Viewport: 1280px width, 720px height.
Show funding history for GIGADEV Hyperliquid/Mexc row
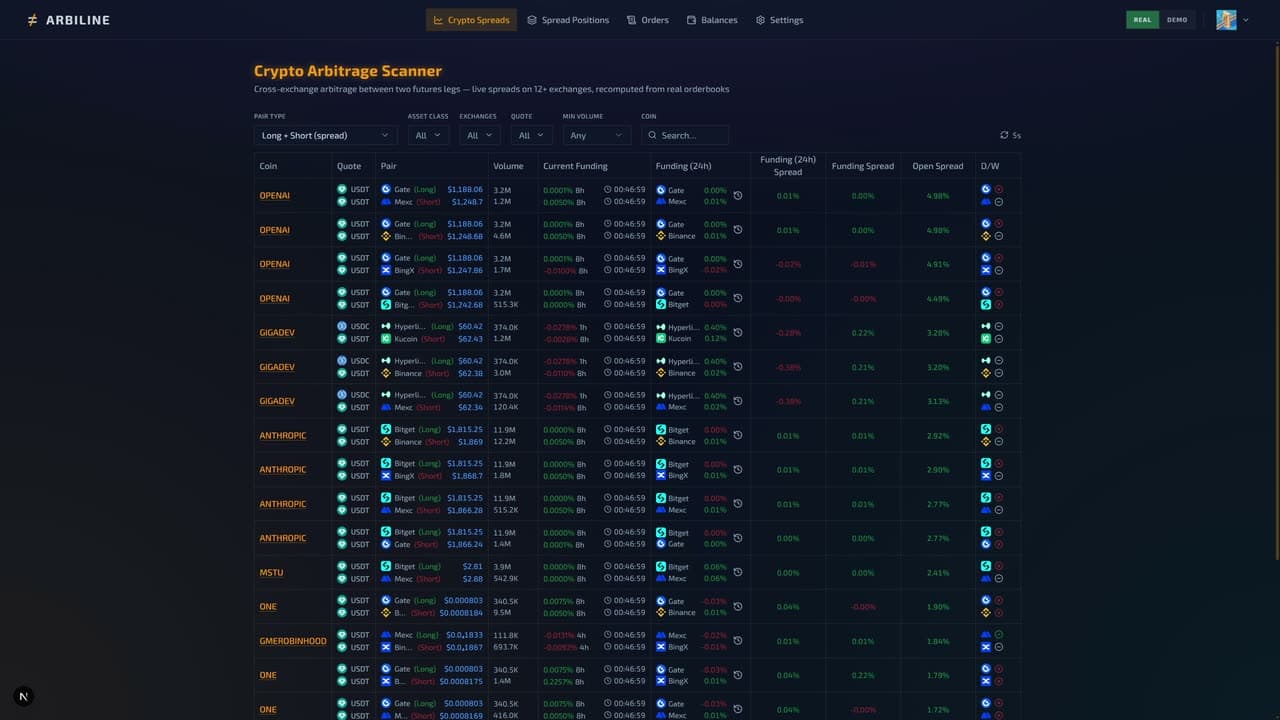point(738,401)
